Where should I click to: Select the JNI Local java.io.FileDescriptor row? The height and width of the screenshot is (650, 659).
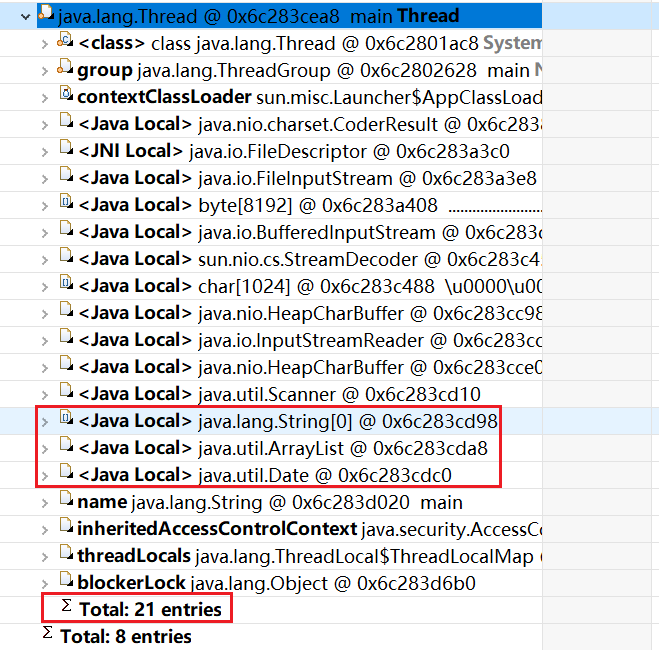271,152
